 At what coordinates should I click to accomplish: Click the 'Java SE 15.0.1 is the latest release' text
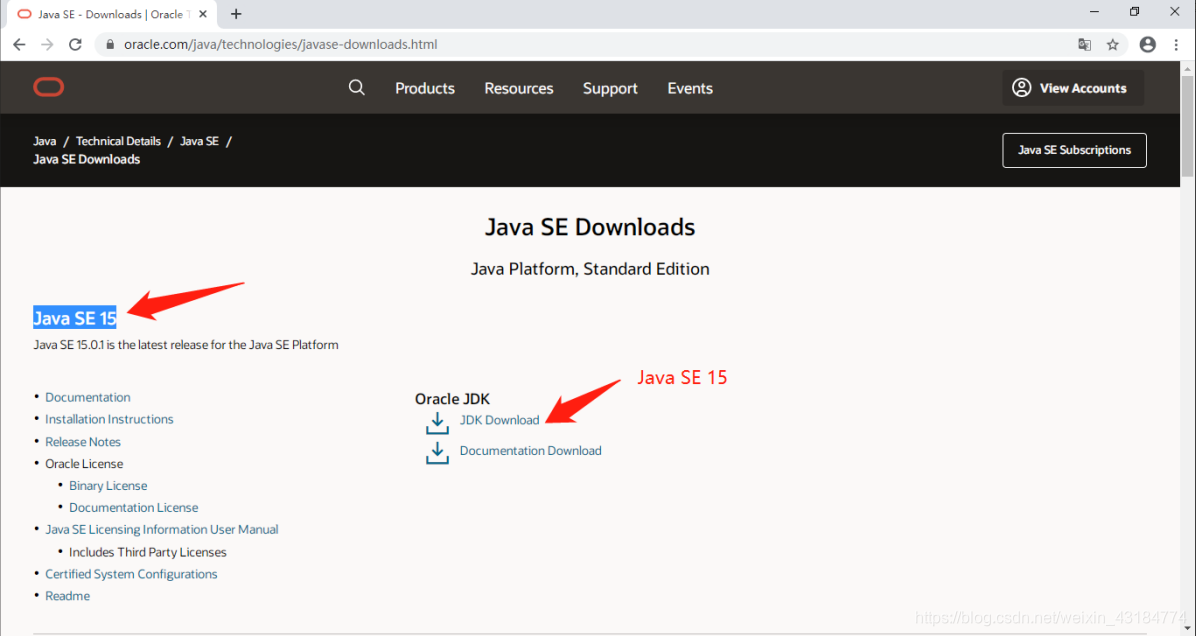[x=185, y=345]
